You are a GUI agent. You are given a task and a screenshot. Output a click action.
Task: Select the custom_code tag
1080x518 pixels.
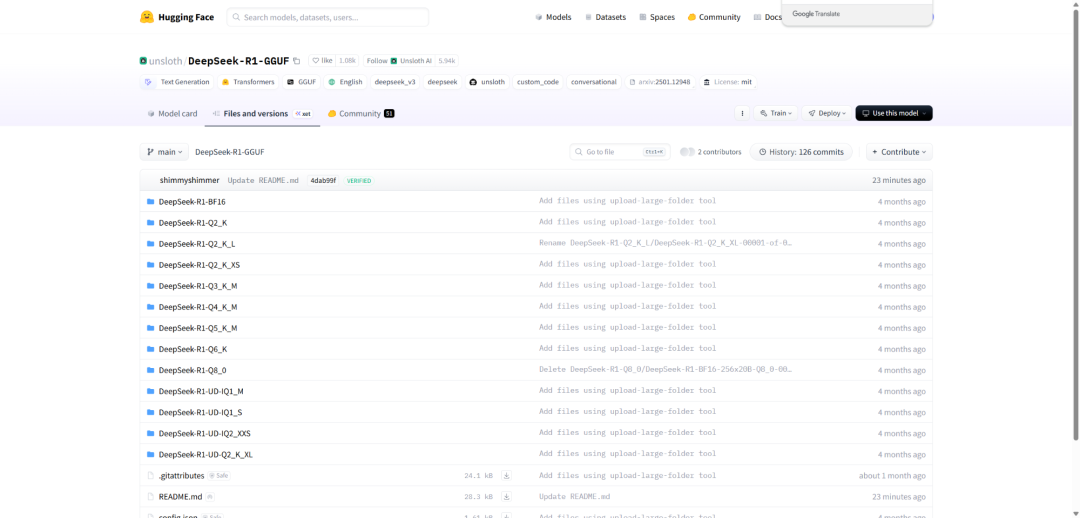click(538, 82)
